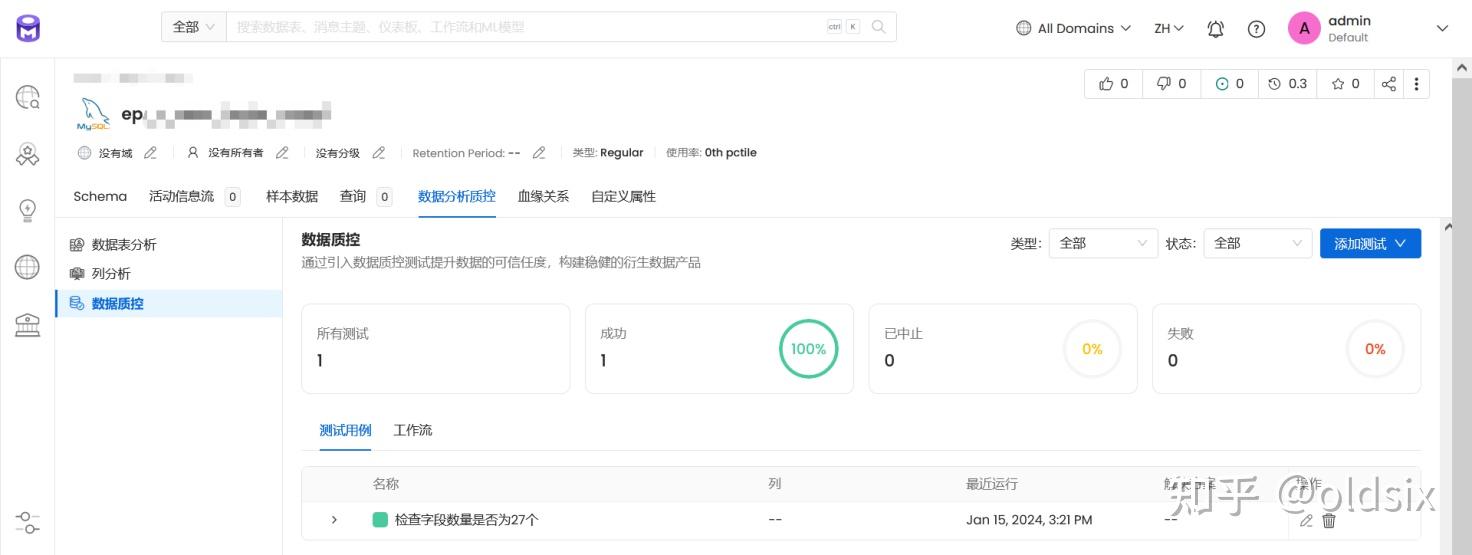Click the 使用率: 0th pctile label
Viewport: 1472px width, 555px height.
(x=711, y=153)
